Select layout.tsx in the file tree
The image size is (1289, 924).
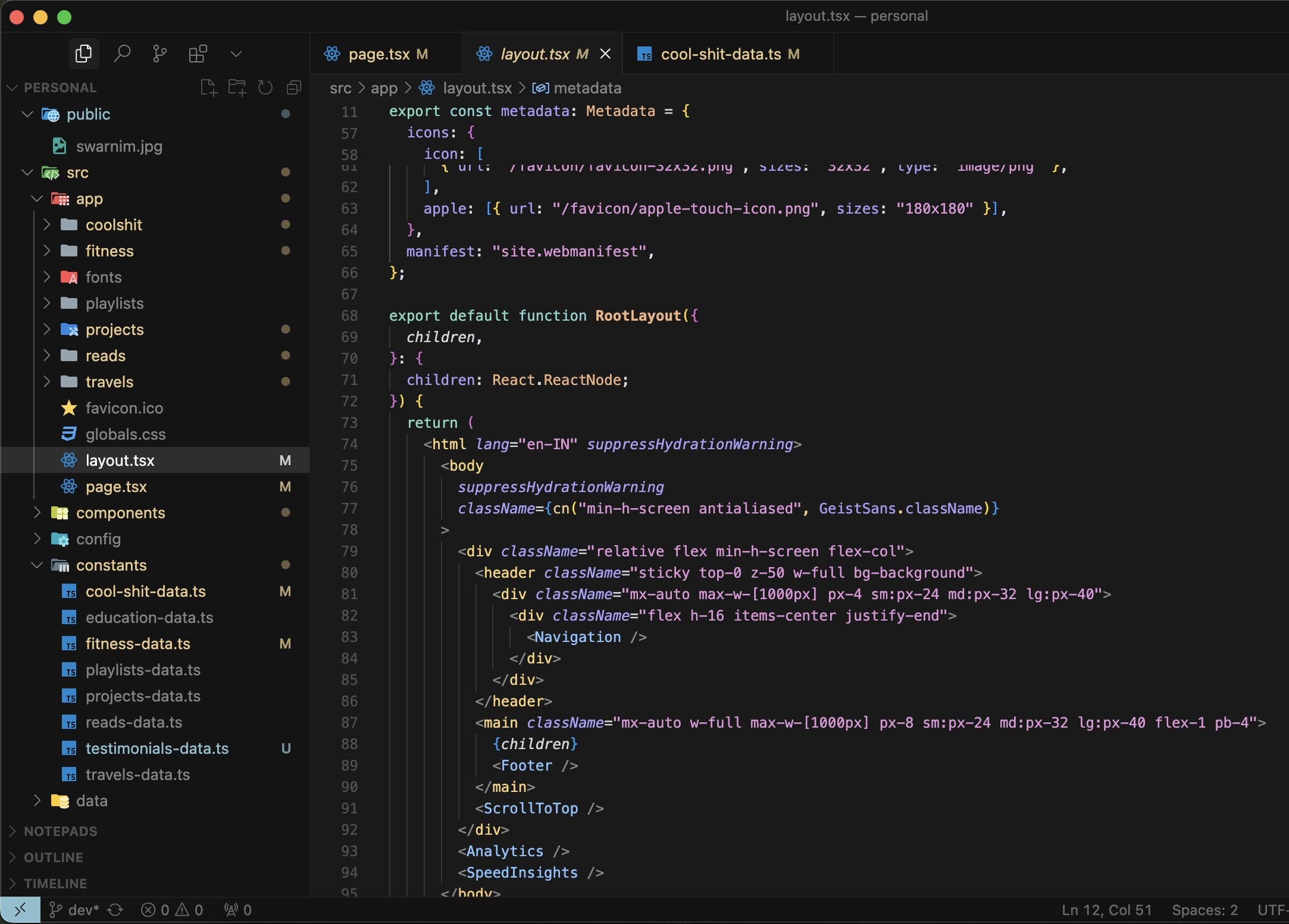click(155, 461)
